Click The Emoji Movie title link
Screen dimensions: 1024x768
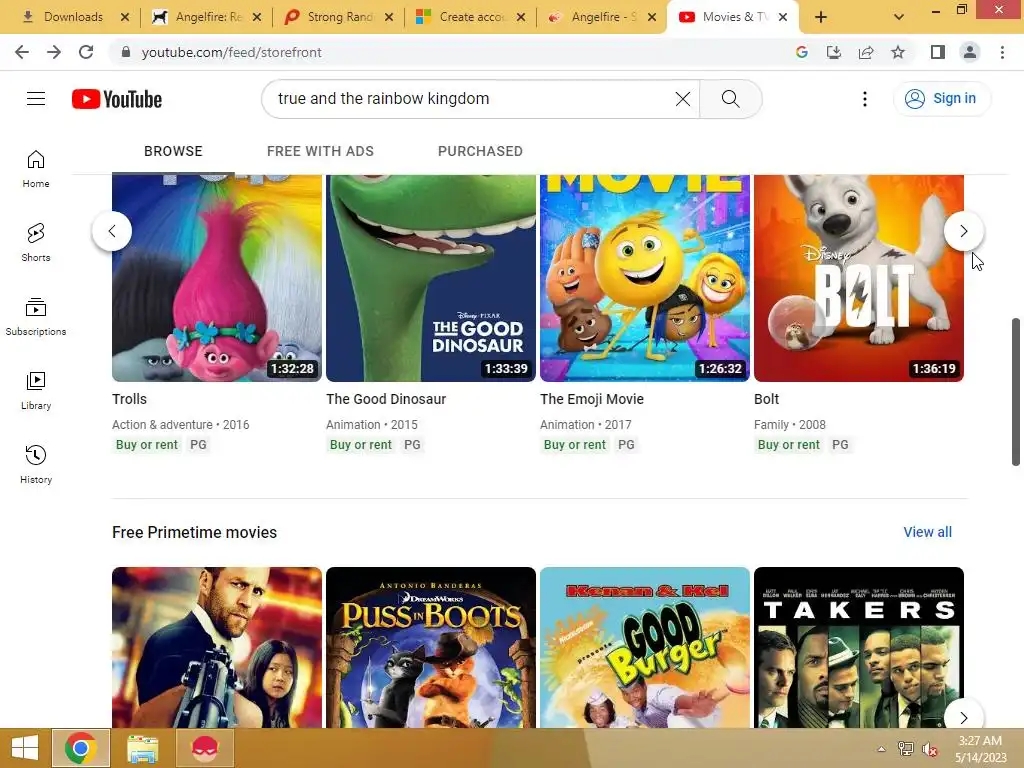tap(592, 399)
